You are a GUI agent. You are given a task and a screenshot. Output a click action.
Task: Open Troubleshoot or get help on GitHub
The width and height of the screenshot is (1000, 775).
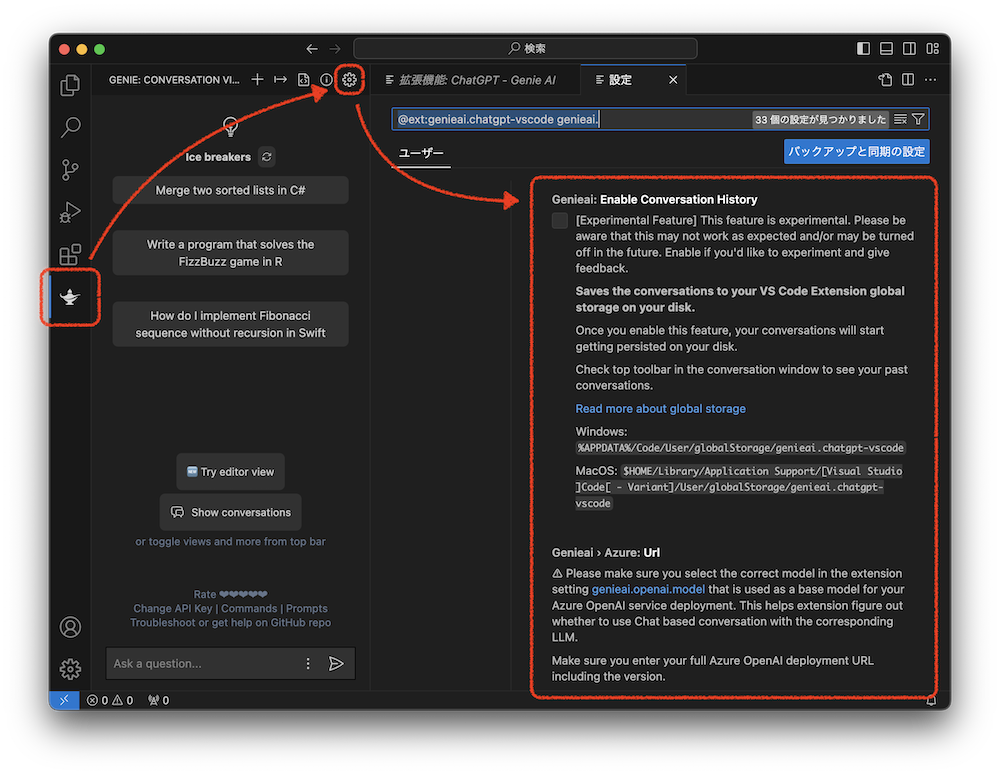point(230,623)
